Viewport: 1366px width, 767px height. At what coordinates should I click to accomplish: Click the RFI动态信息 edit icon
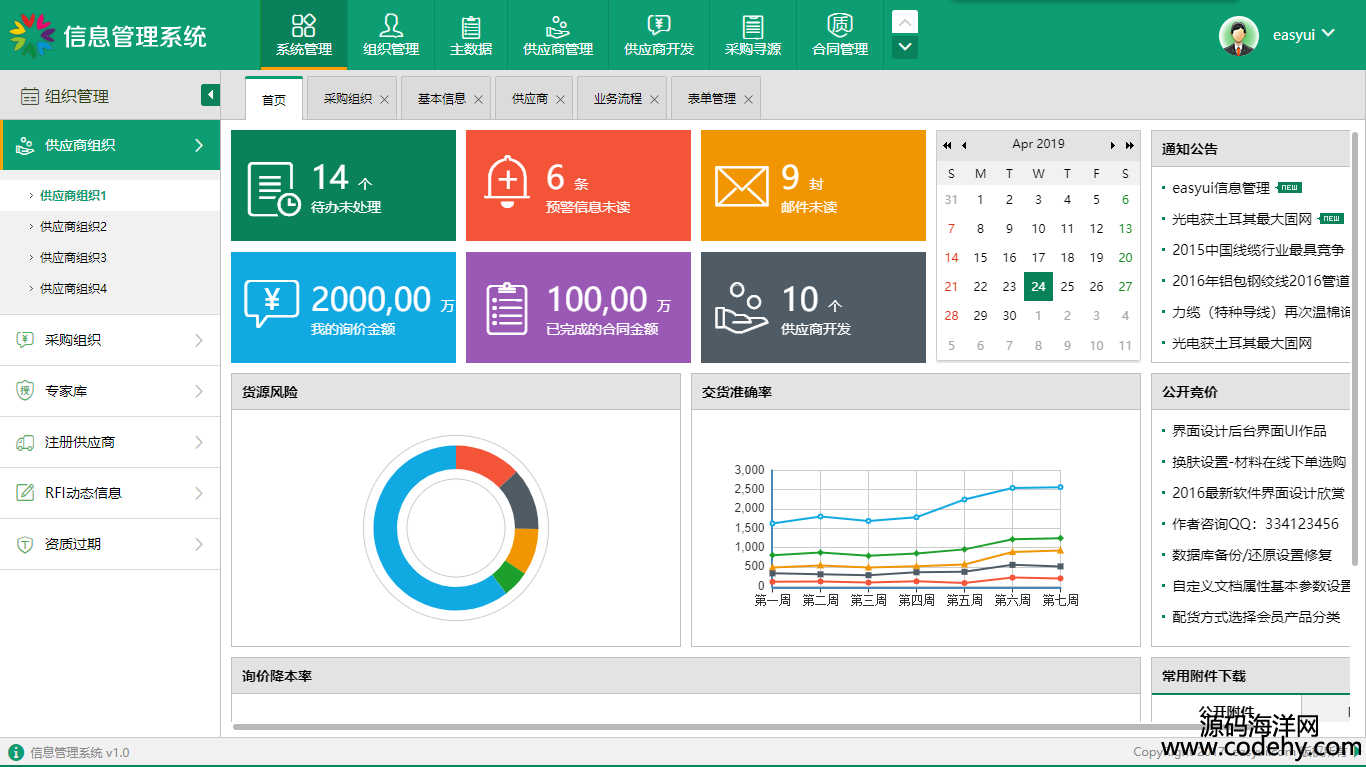[26, 493]
